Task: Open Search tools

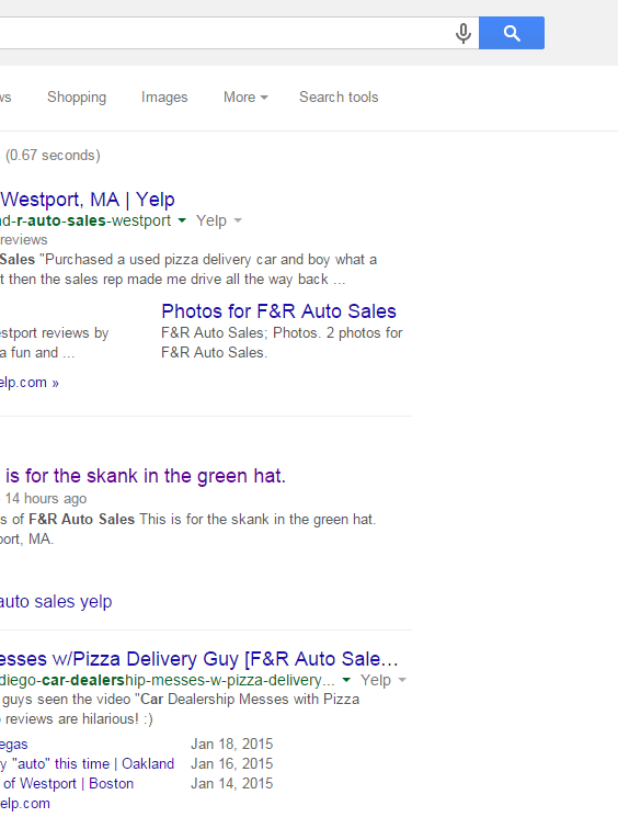Action: (338, 97)
